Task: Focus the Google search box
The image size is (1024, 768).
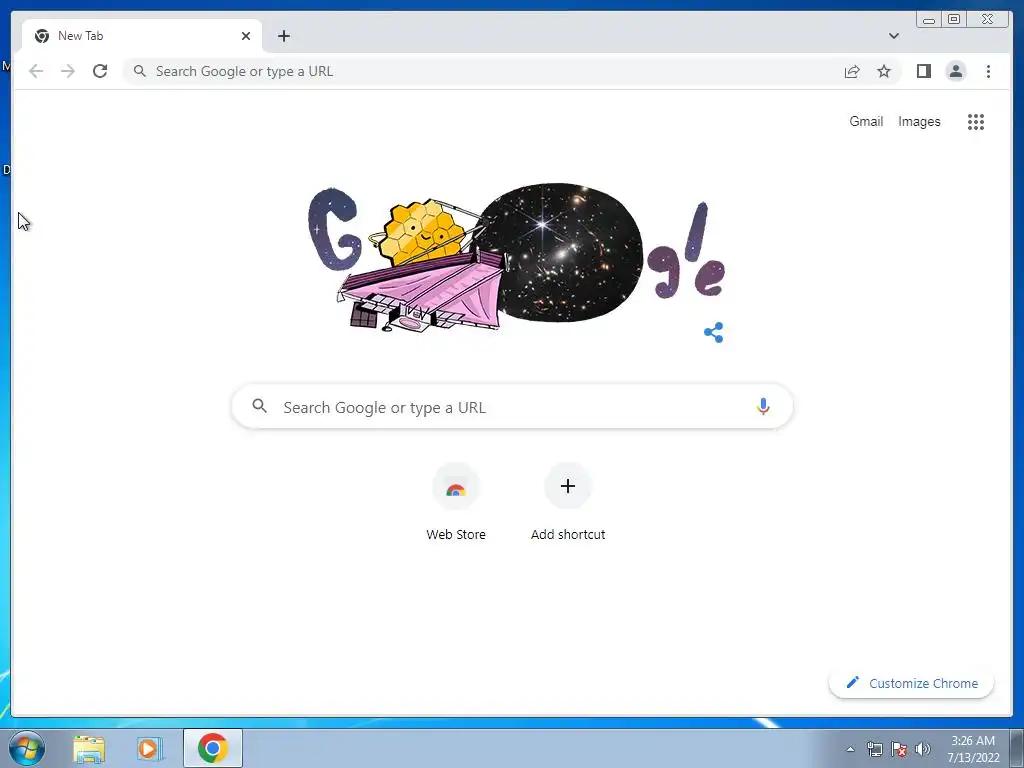Action: point(512,406)
